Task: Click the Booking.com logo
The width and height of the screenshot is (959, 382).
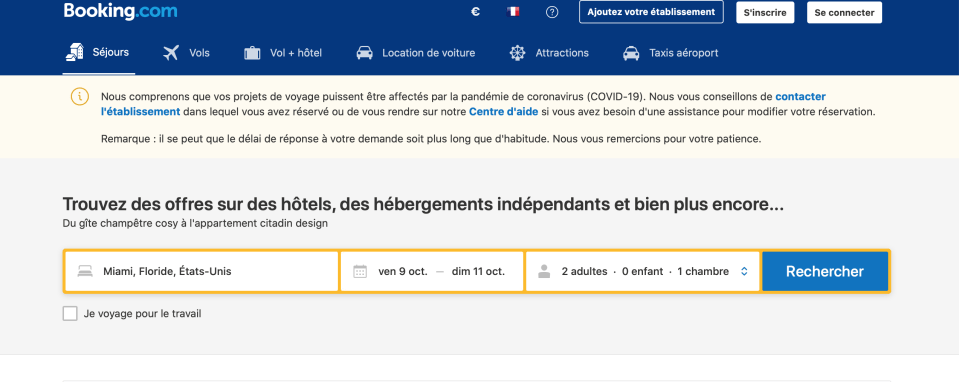Action: click(x=120, y=11)
